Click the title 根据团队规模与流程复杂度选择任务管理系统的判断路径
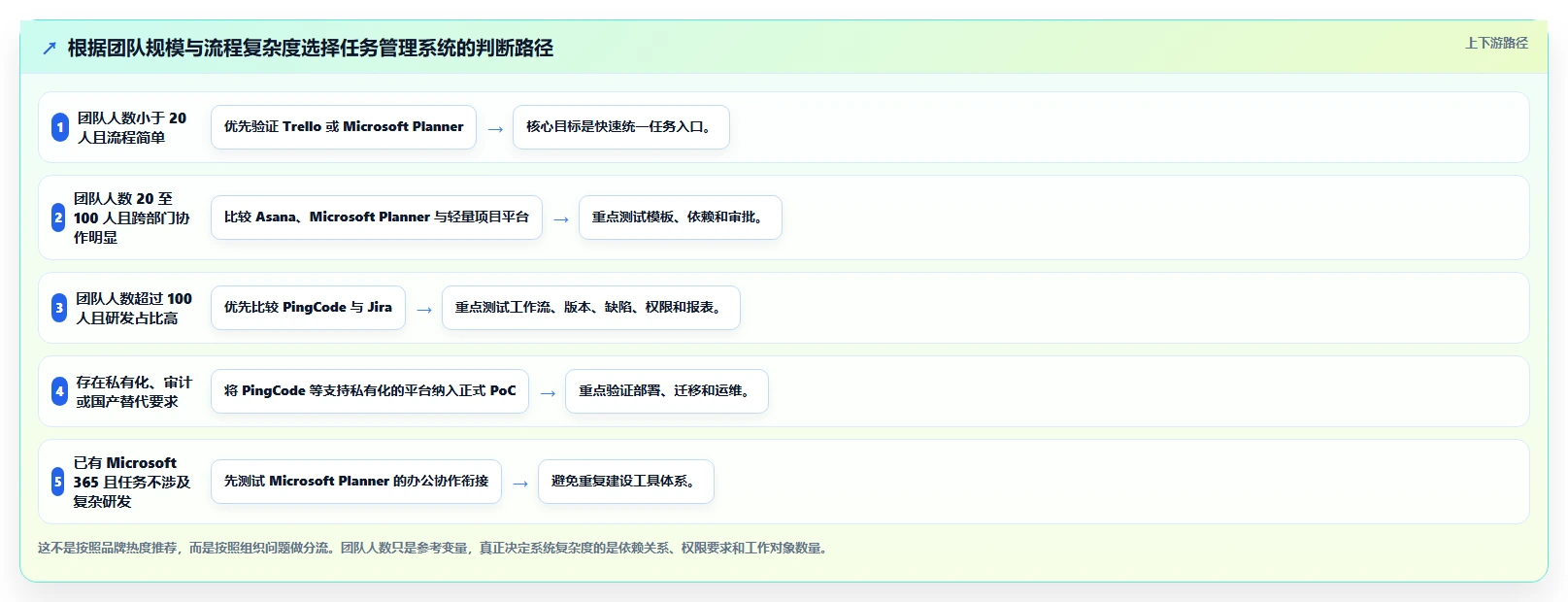This screenshot has height=602, width=1568. tap(311, 49)
